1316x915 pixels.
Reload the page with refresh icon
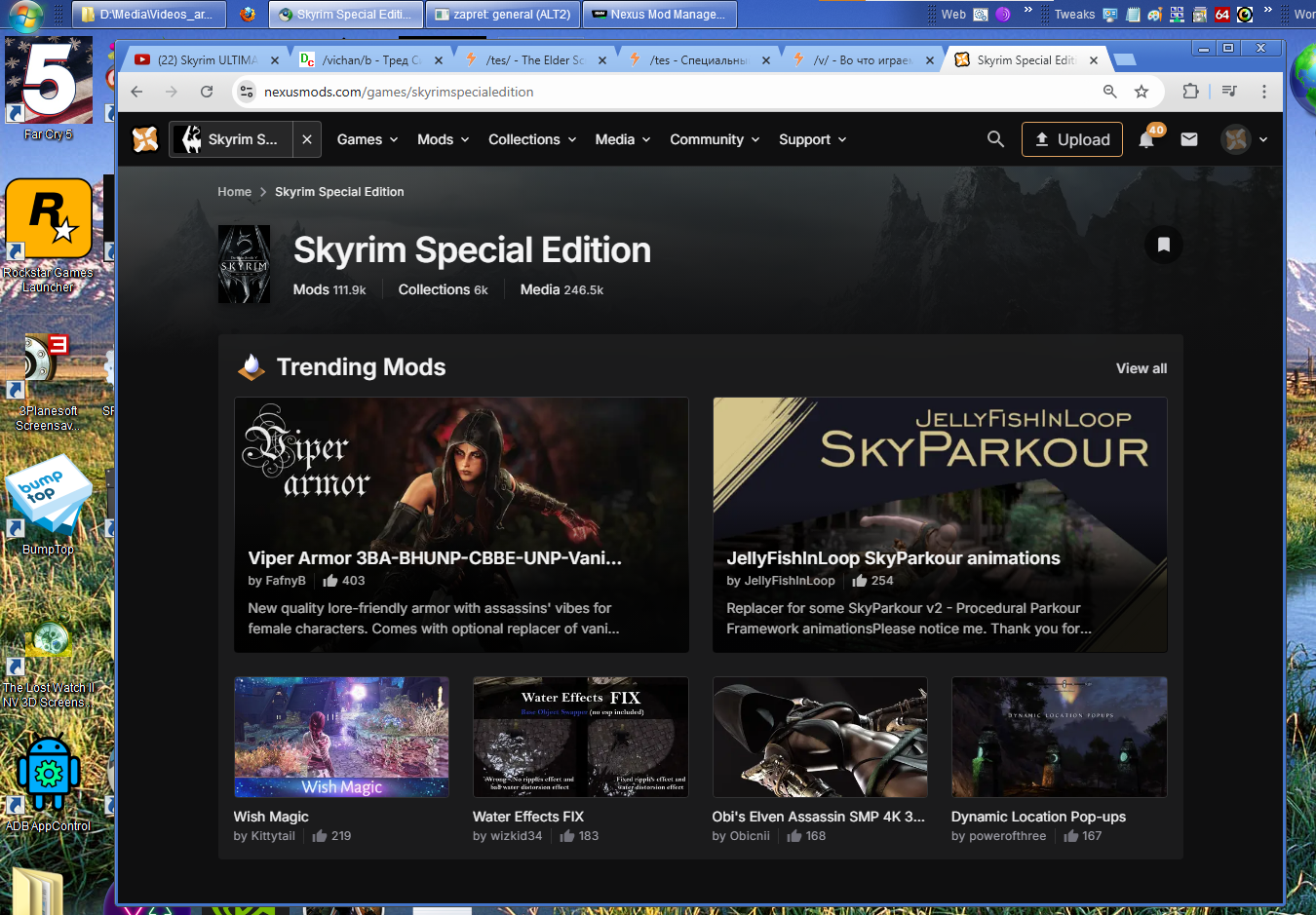pos(207,92)
